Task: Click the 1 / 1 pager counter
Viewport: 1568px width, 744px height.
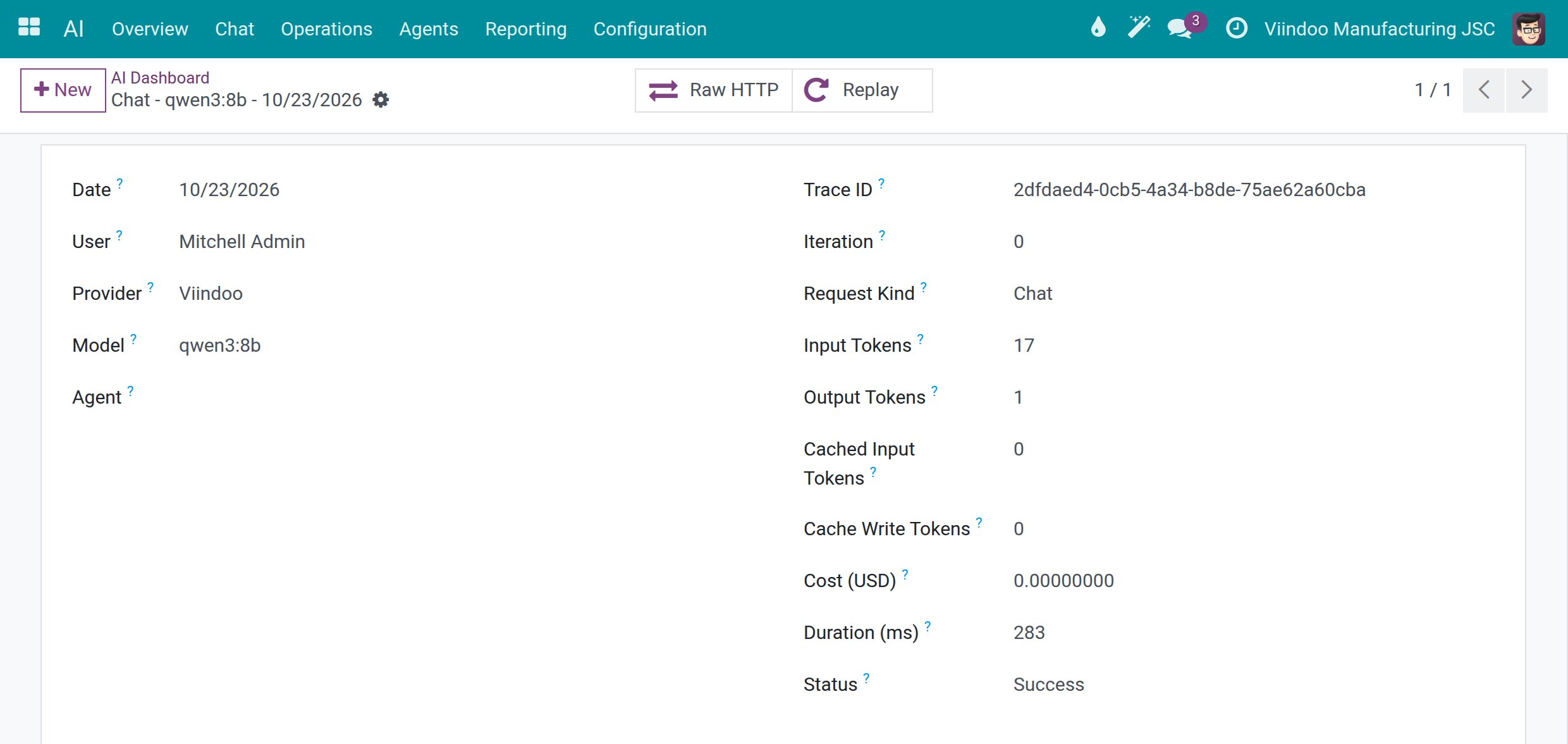Action: coord(1432,90)
